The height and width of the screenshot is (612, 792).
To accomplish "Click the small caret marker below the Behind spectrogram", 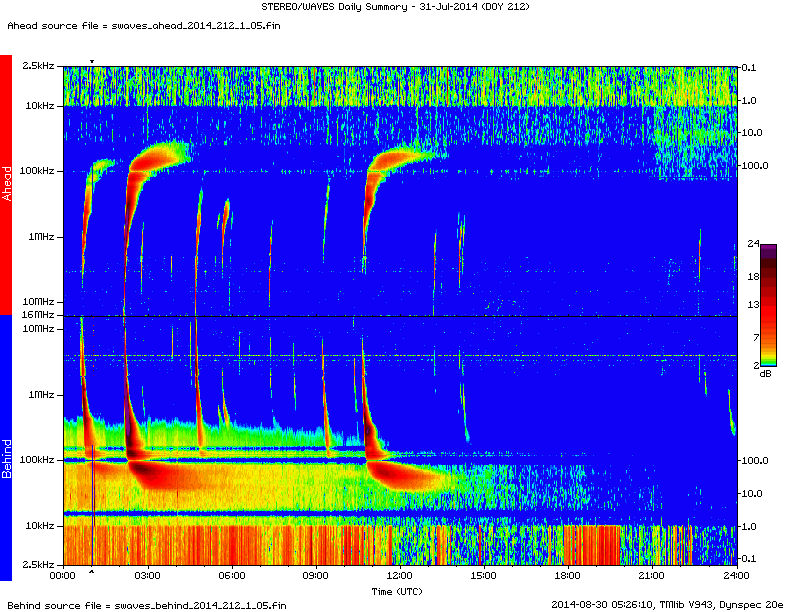I will point(91,572).
